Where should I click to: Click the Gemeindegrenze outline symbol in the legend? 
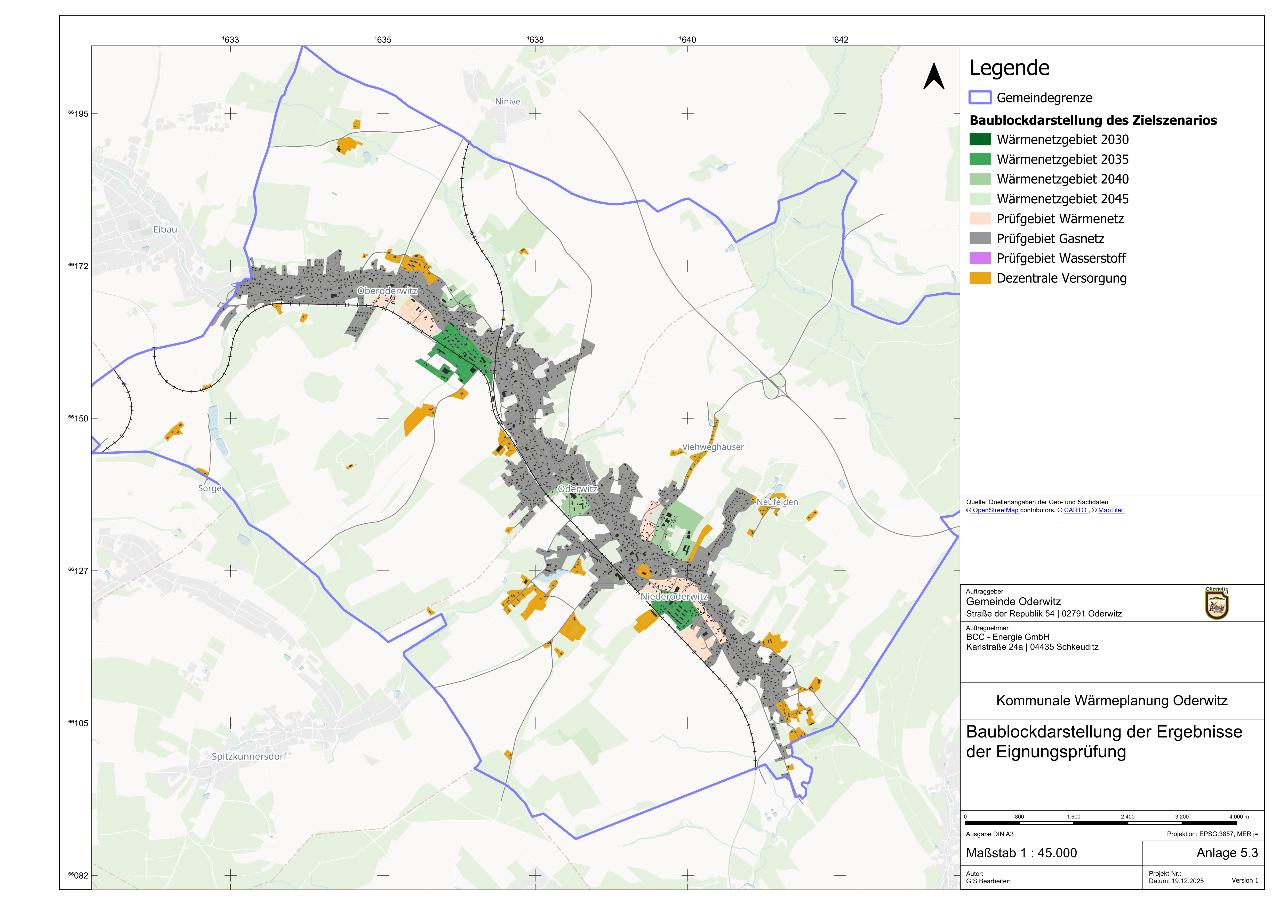[x=980, y=98]
